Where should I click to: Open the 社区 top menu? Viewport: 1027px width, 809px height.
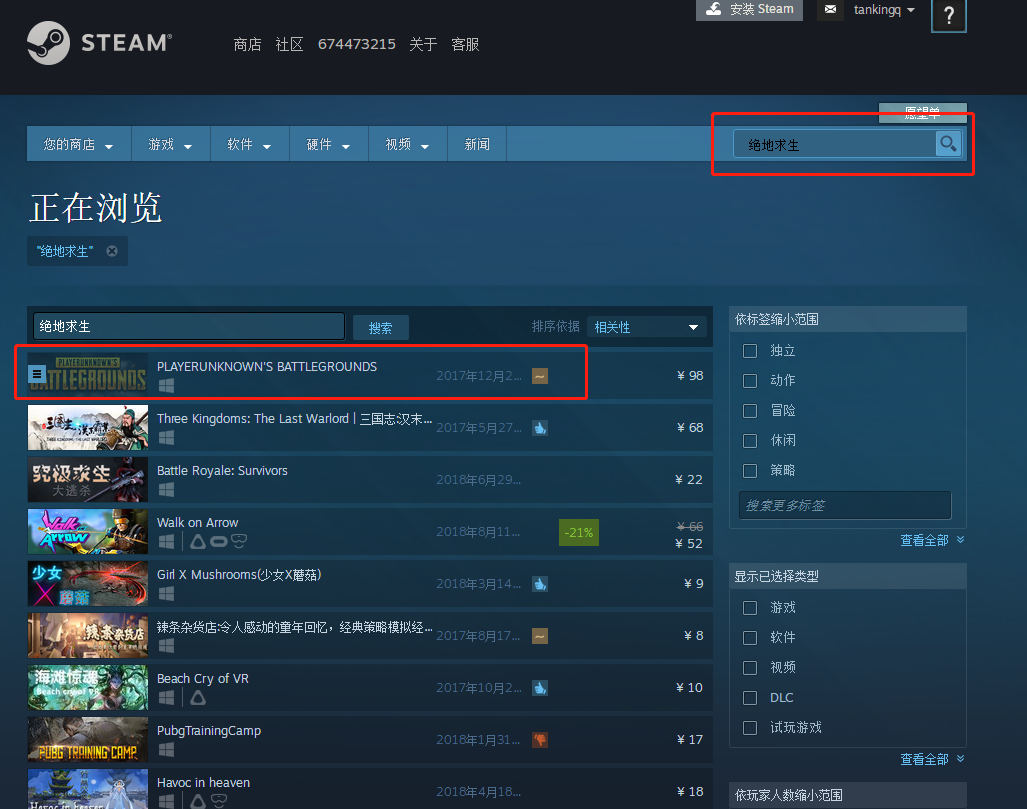coord(289,45)
